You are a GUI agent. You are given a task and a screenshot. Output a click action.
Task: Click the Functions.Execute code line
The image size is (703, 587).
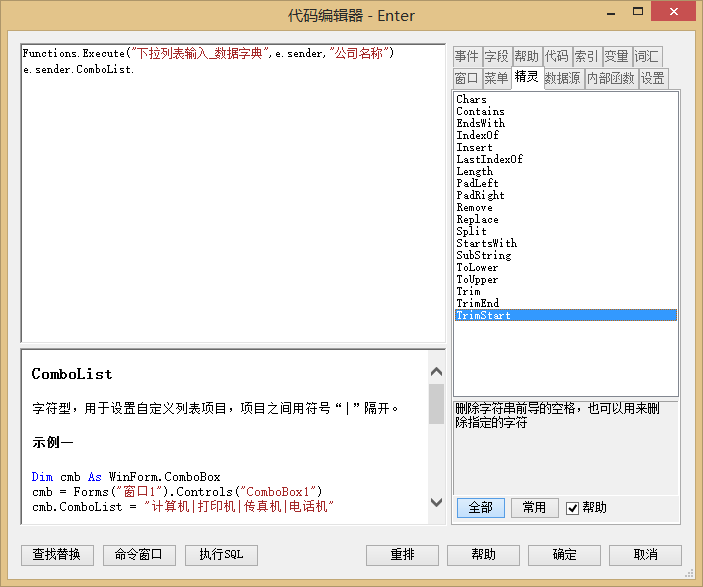click(x=208, y=53)
